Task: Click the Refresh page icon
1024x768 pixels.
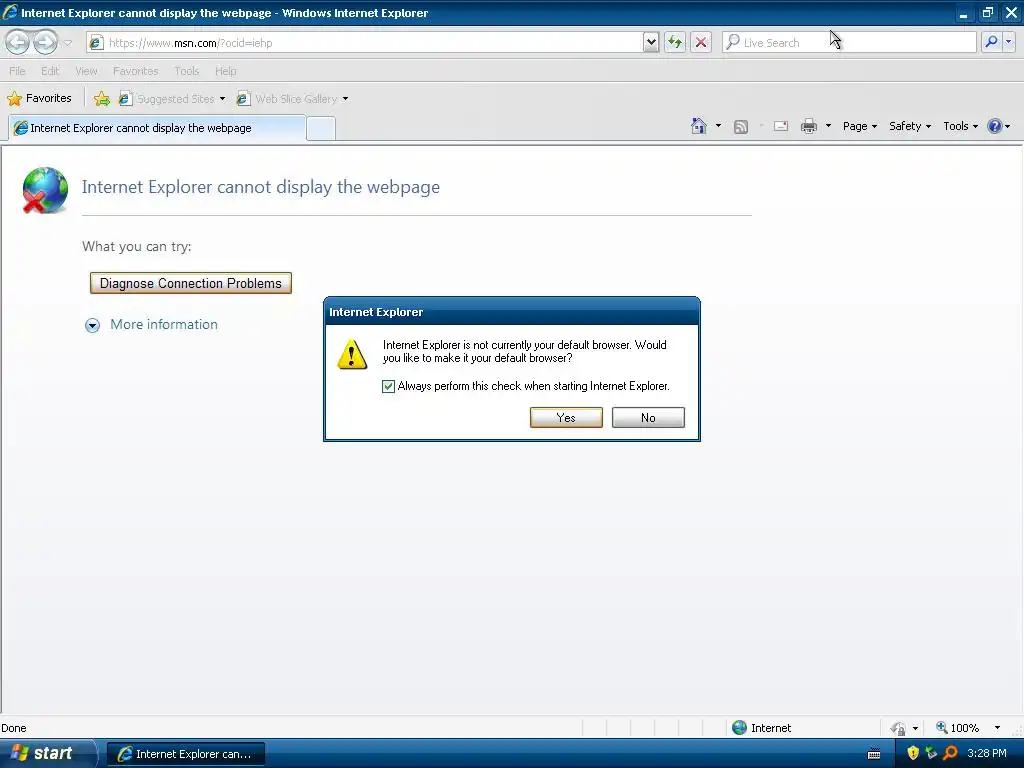Action: pos(675,42)
